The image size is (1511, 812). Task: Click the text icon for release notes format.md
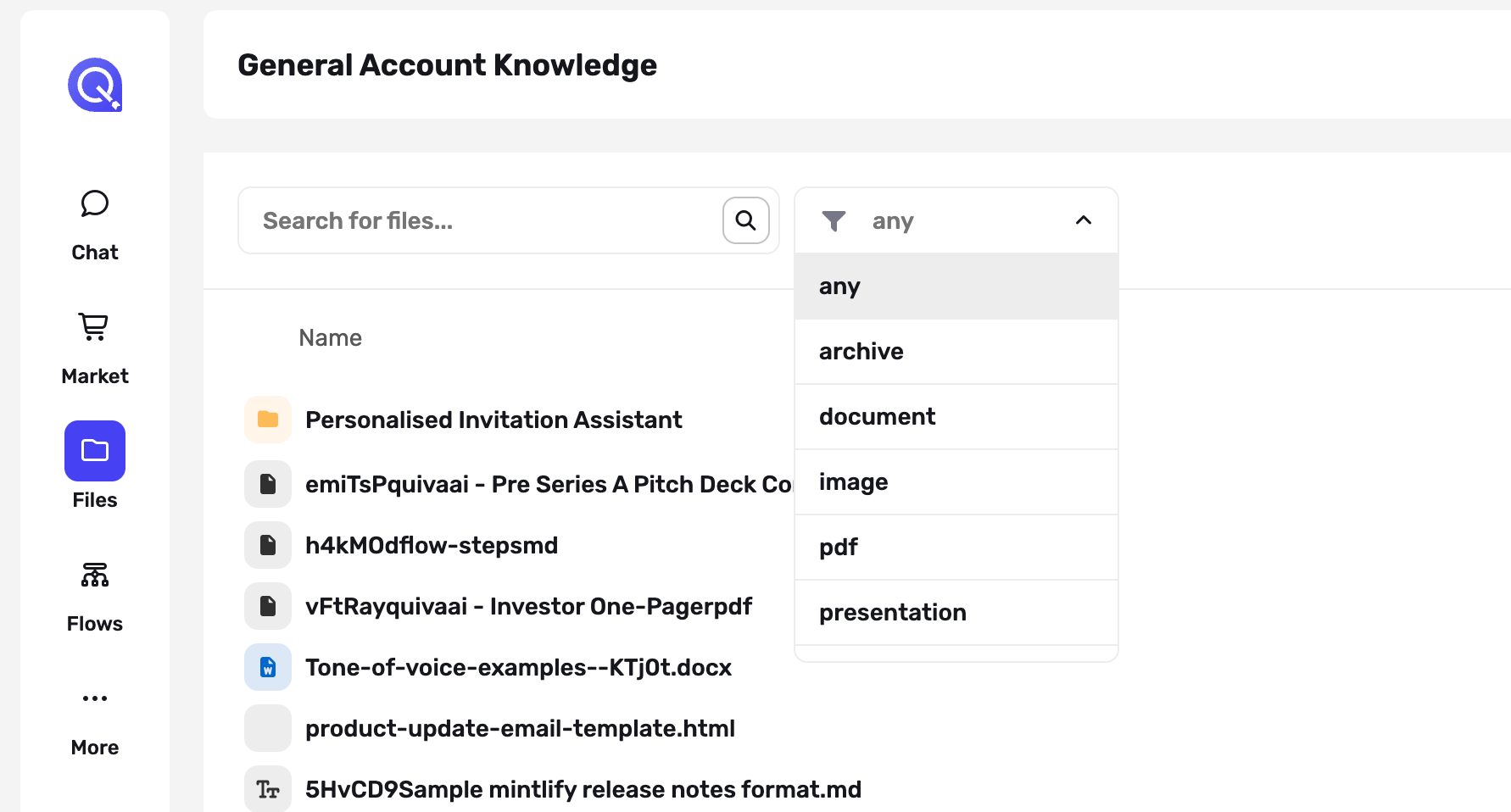pyautogui.click(x=268, y=789)
